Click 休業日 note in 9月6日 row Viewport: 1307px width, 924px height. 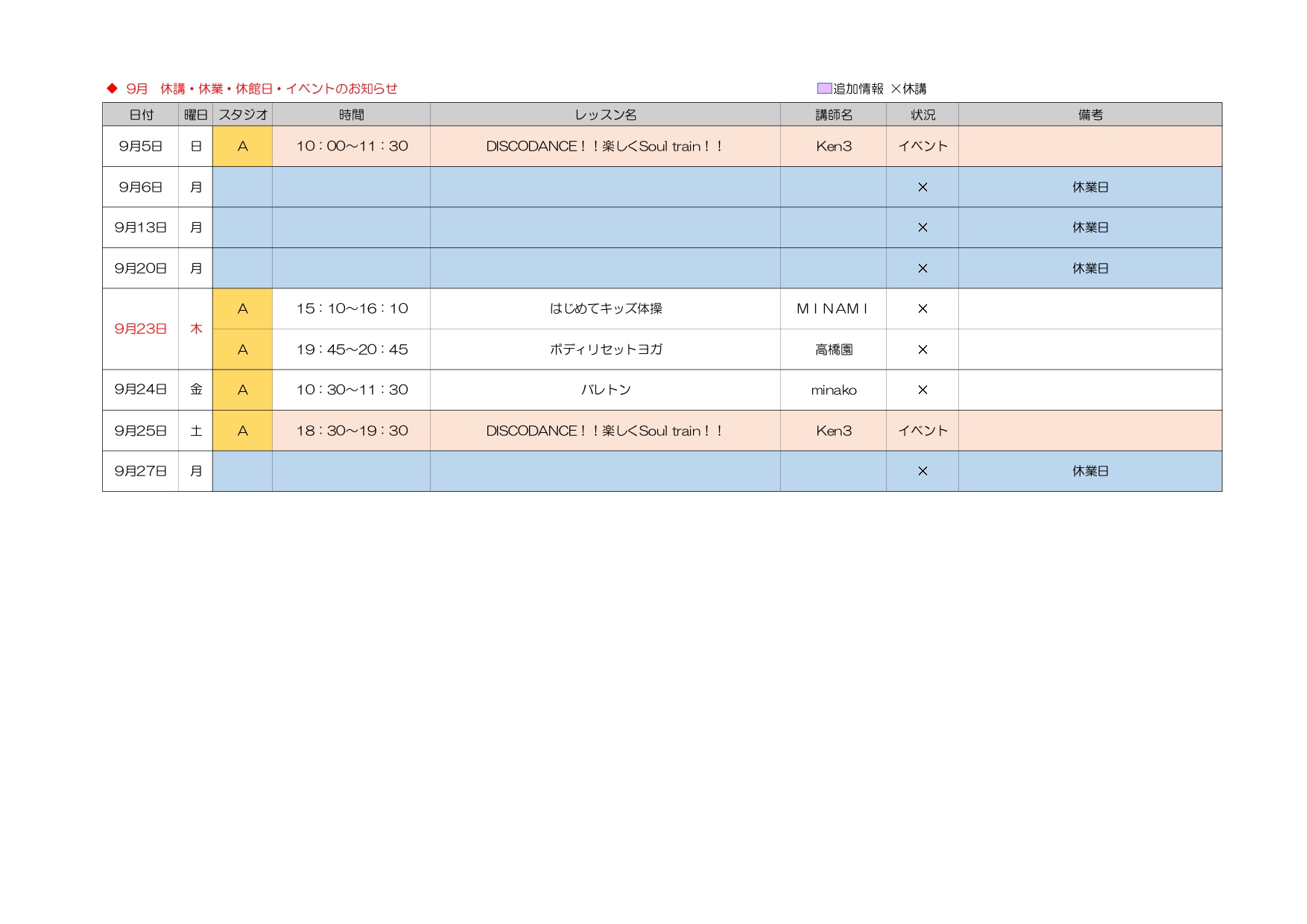1090,187
